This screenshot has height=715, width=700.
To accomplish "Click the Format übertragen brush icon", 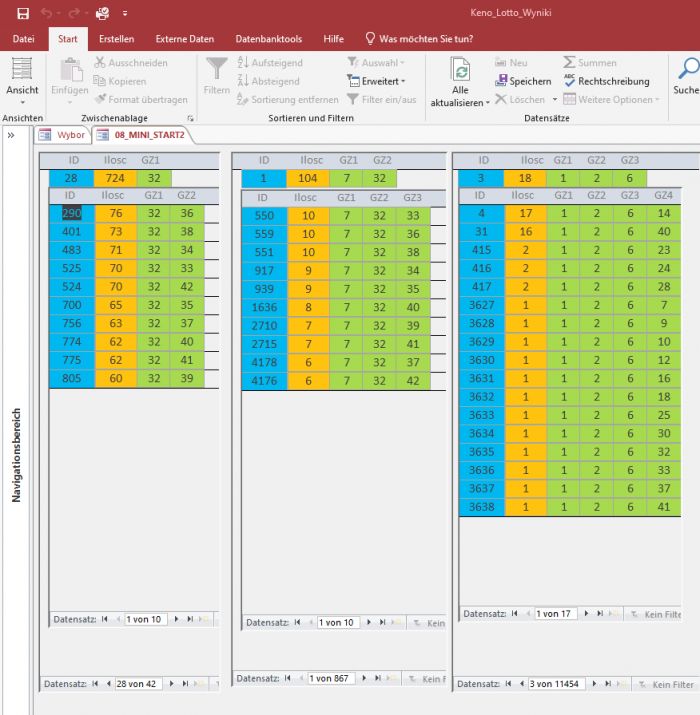I will pos(100,98).
